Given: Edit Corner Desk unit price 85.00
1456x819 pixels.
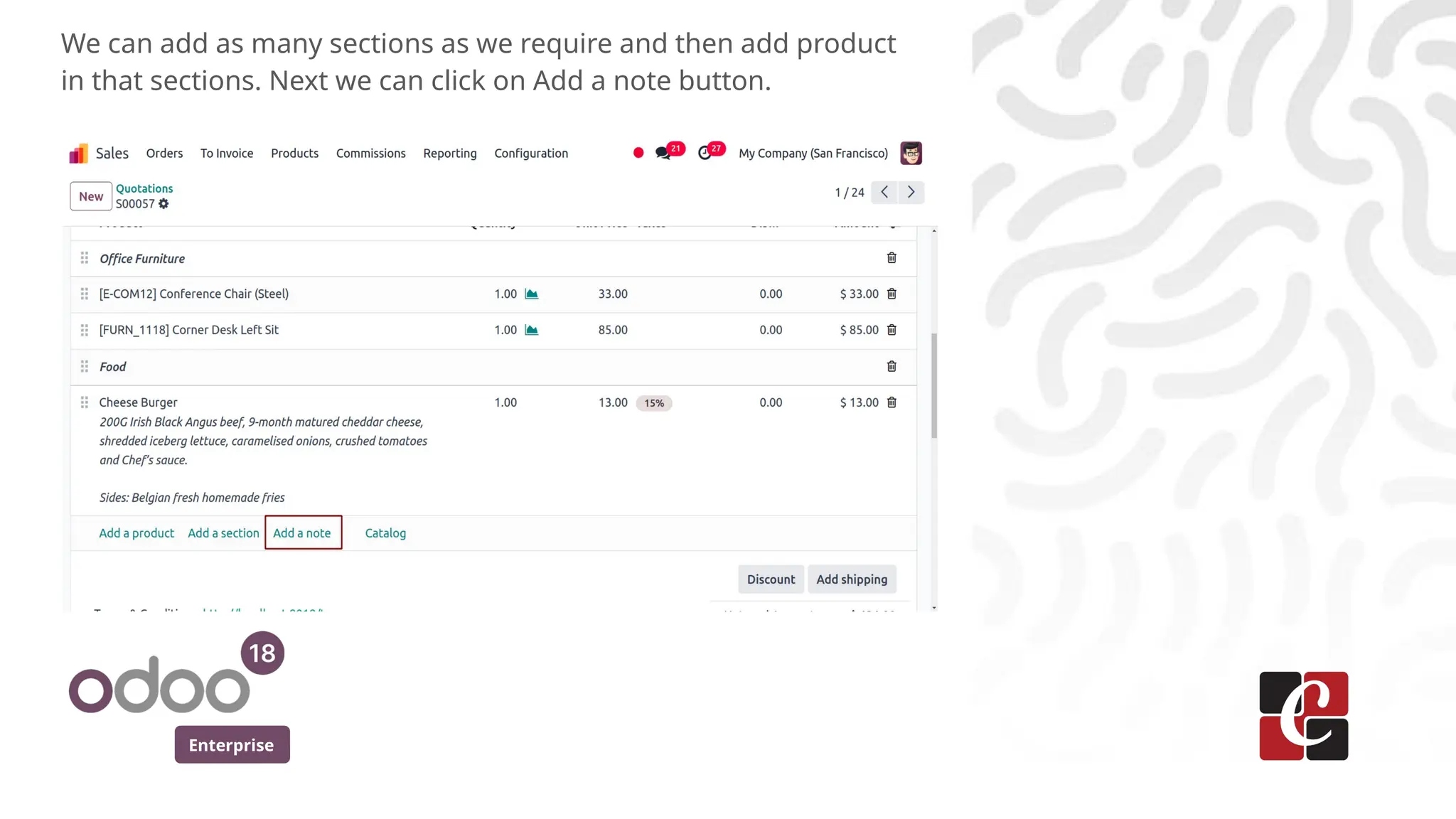Looking at the screenshot, I should 613,330.
